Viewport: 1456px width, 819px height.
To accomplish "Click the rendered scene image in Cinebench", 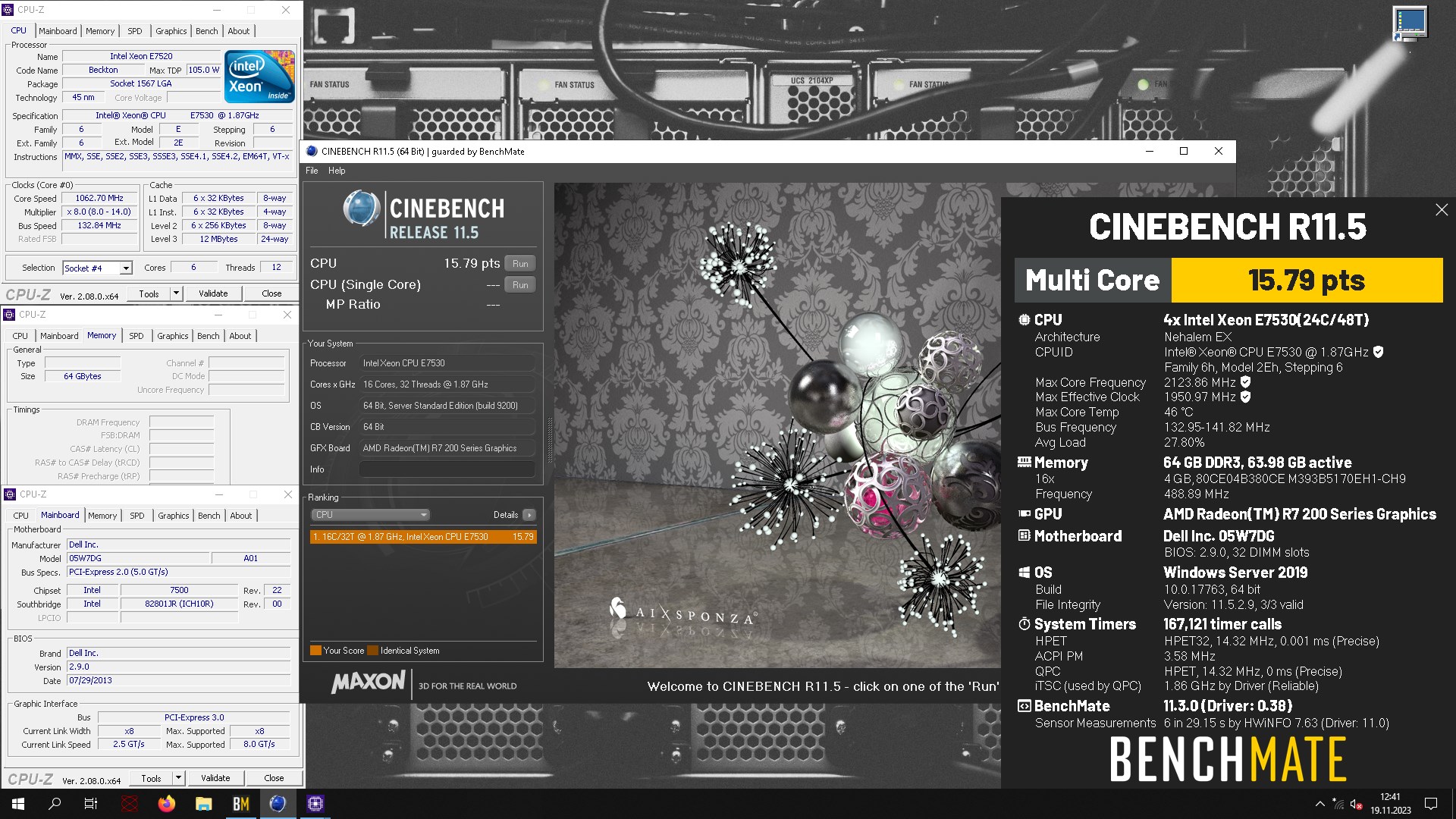I will coord(777,425).
